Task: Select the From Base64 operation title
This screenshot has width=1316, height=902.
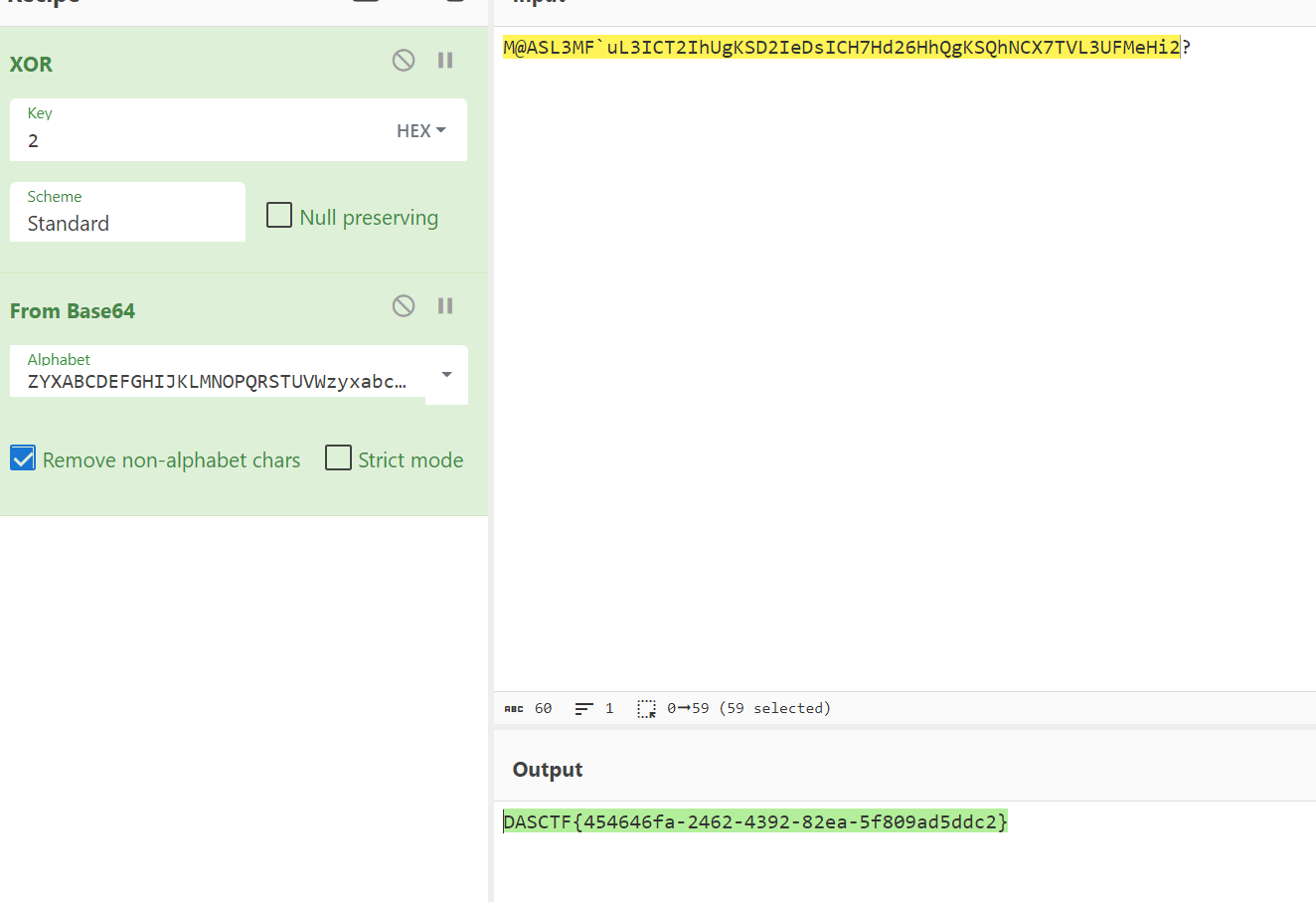Action: click(x=73, y=311)
